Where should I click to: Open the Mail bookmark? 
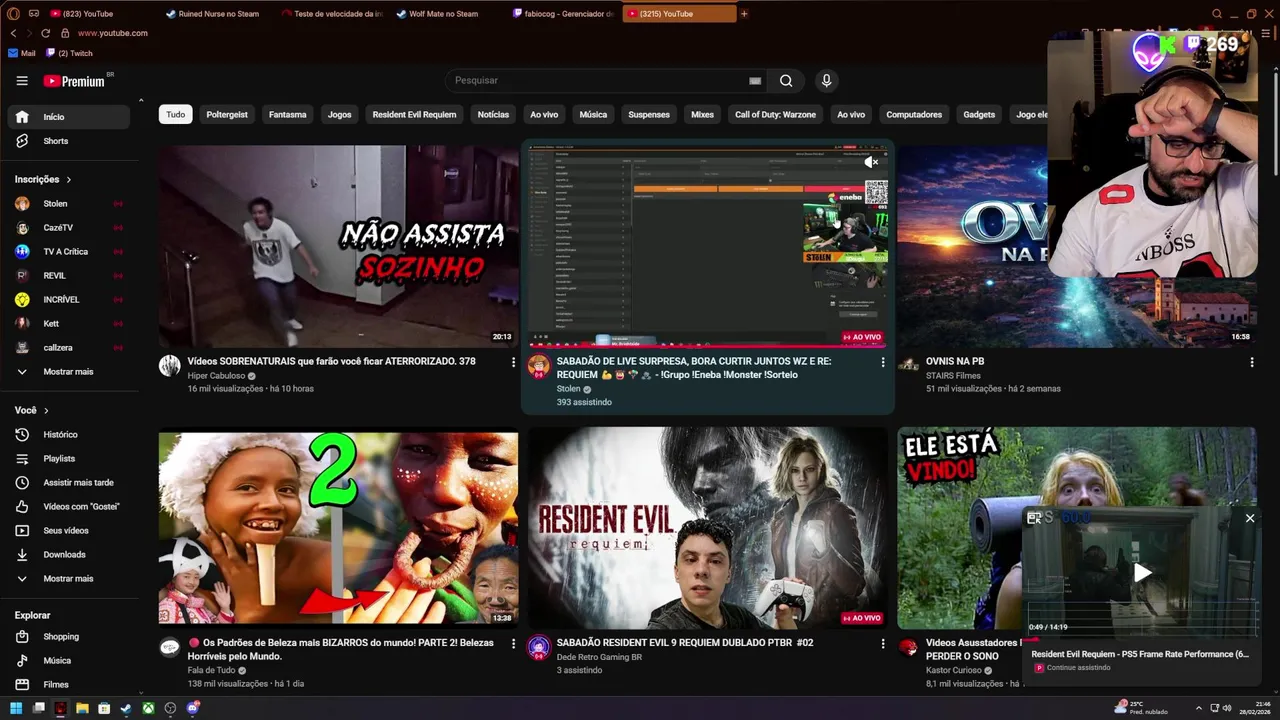[x=22, y=53]
